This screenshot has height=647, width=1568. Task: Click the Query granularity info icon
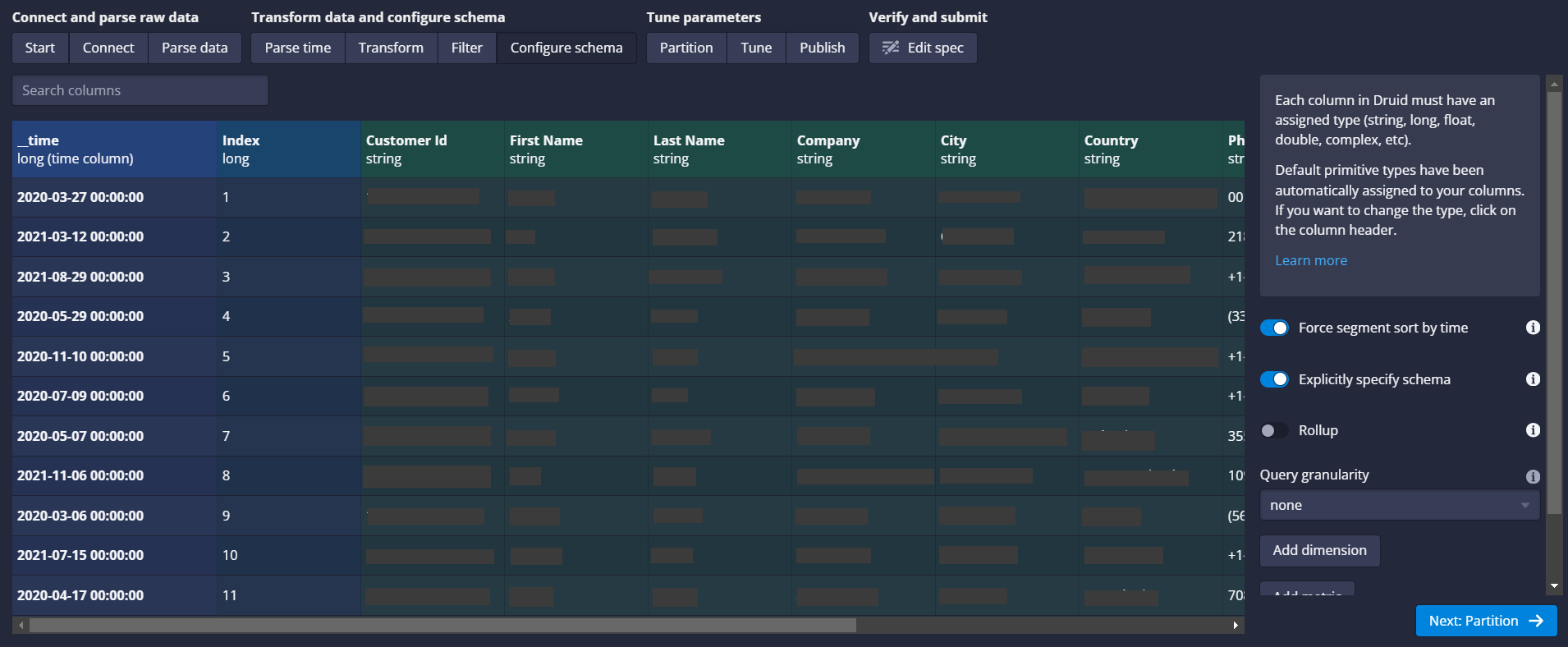click(1532, 476)
